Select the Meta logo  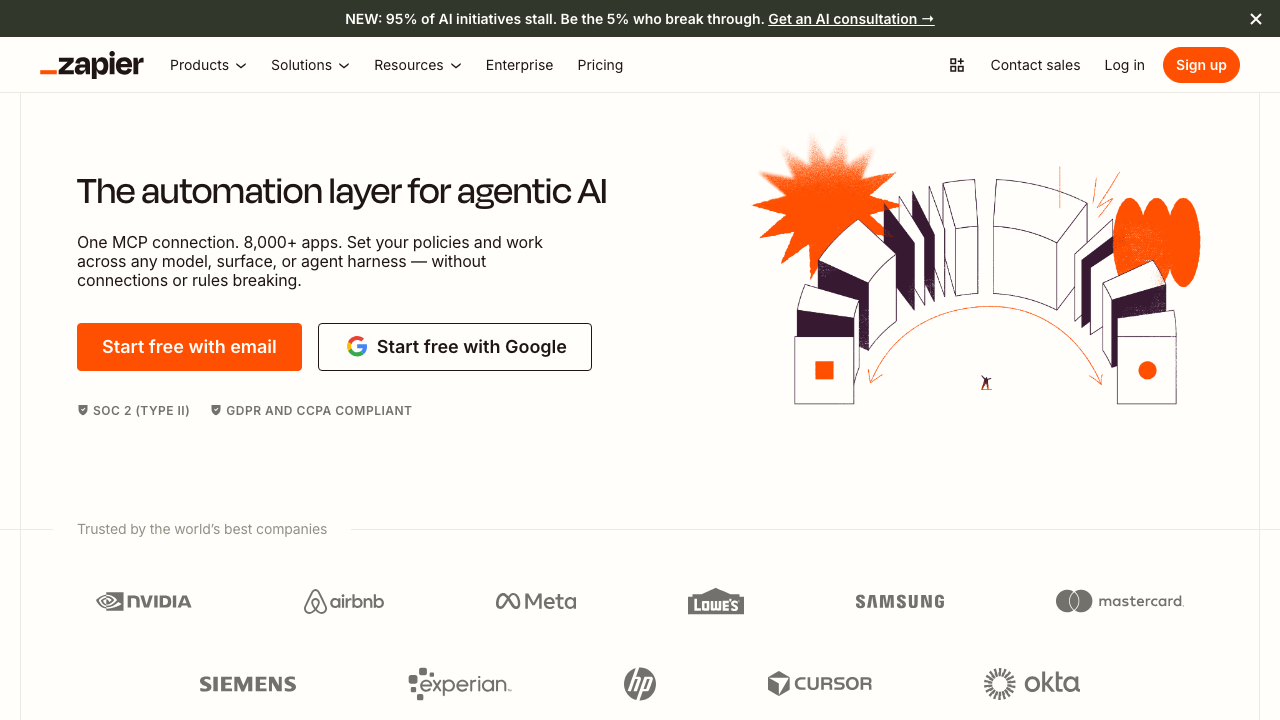[x=536, y=601]
